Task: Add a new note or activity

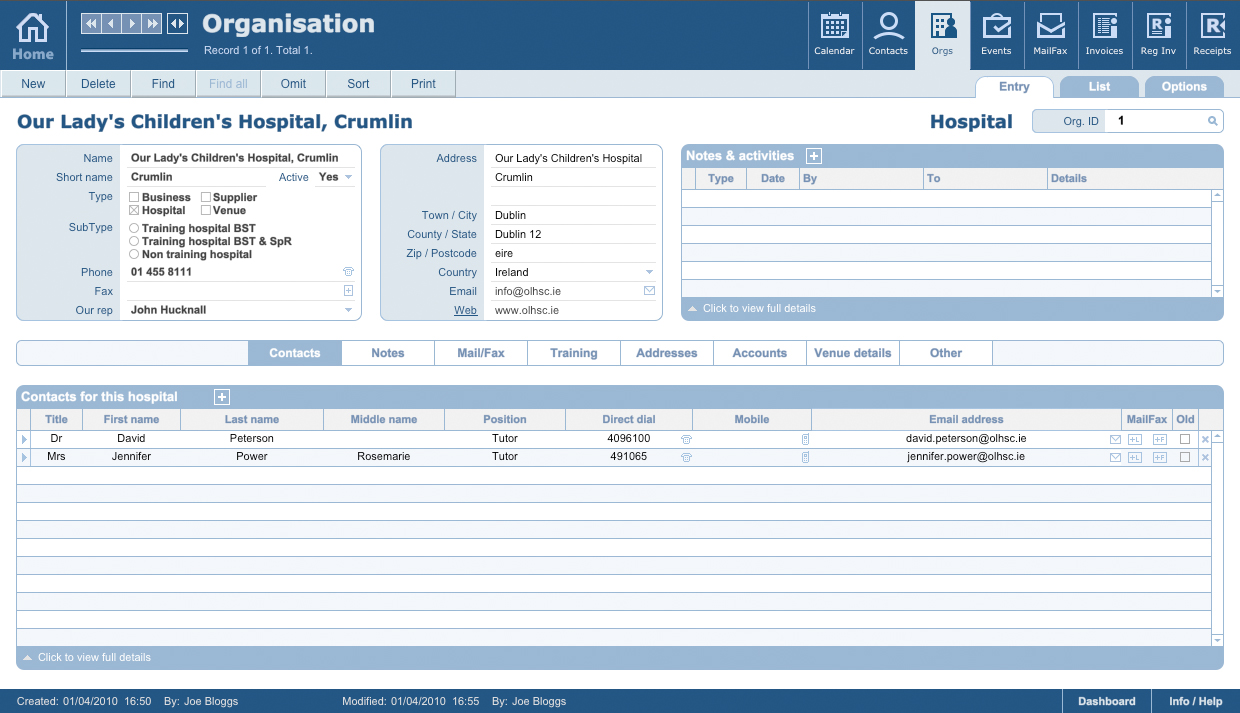Action: pos(813,156)
